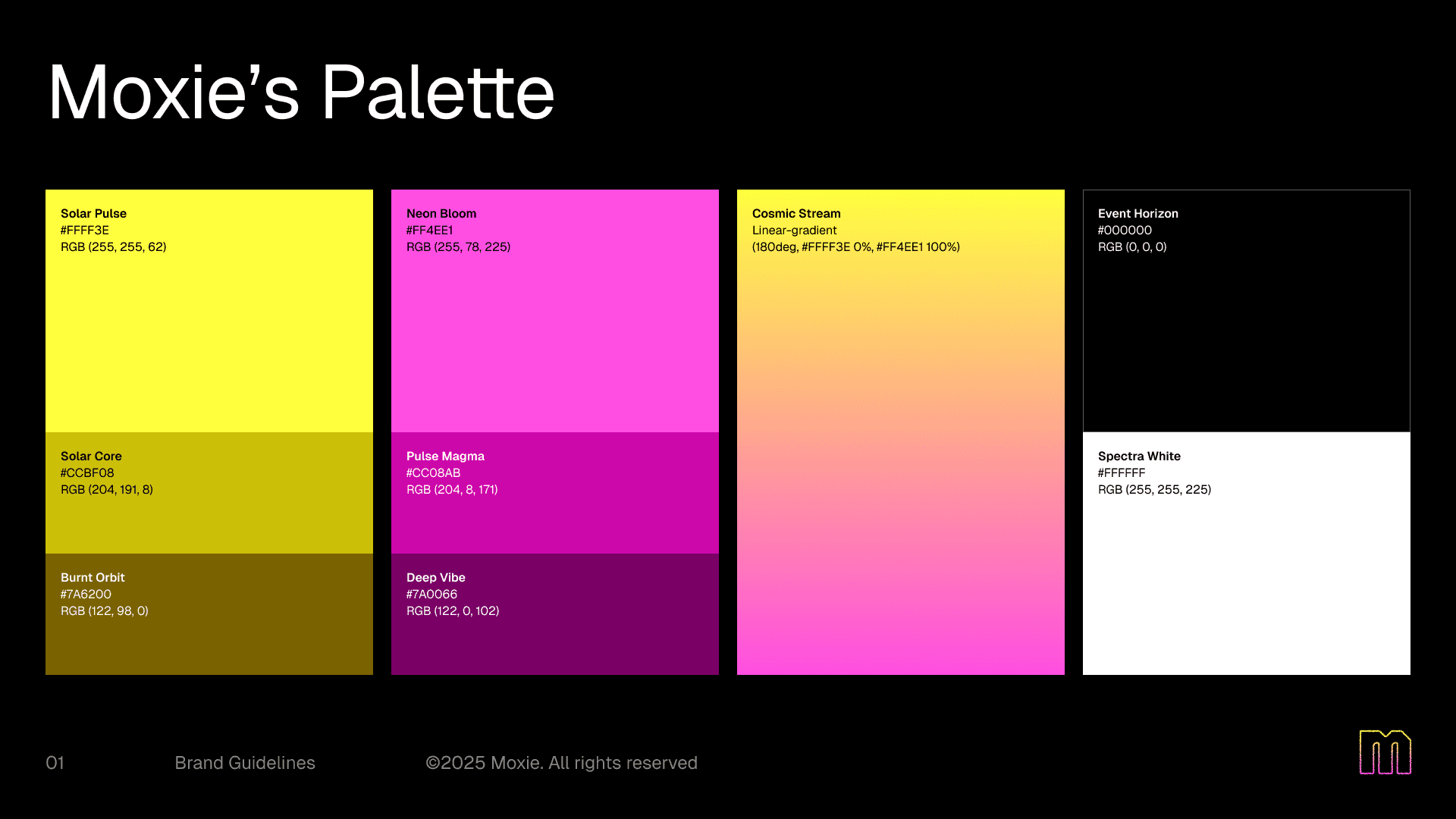
Task: Click the Brand Guidelines footer text
Action: click(x=244, y=763)
